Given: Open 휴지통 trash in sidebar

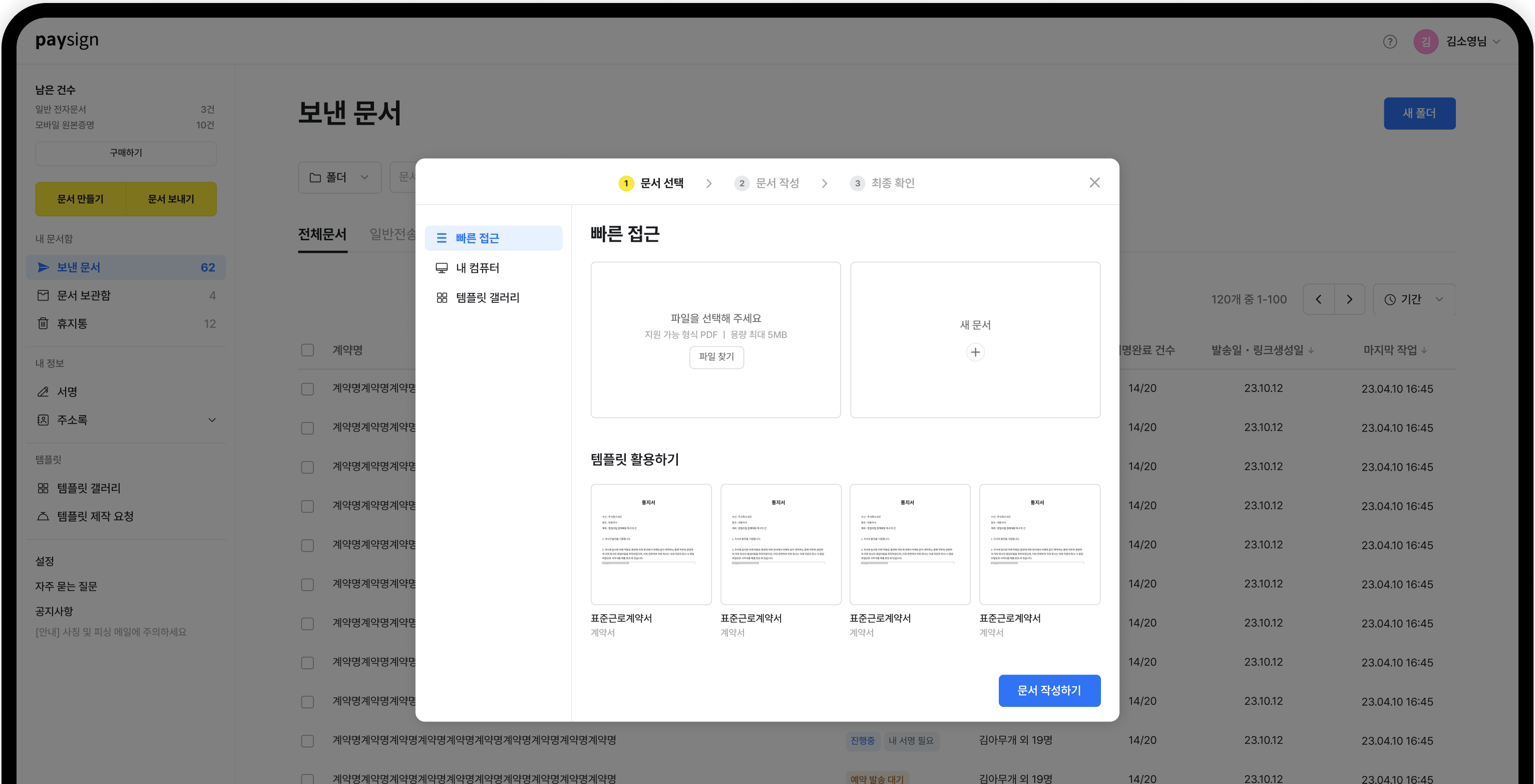Looking at the screenshot, I should tap(72, 323).
